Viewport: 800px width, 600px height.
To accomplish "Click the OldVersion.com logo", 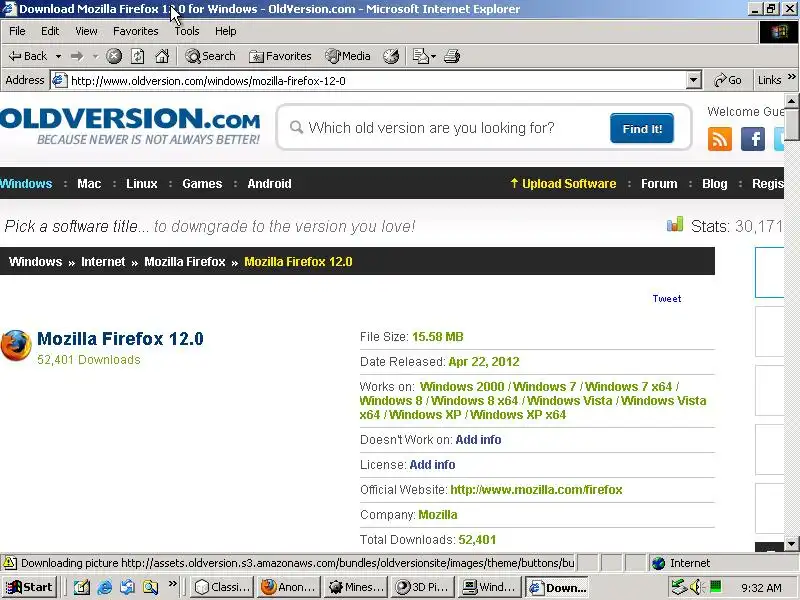I will coord(130,126).
